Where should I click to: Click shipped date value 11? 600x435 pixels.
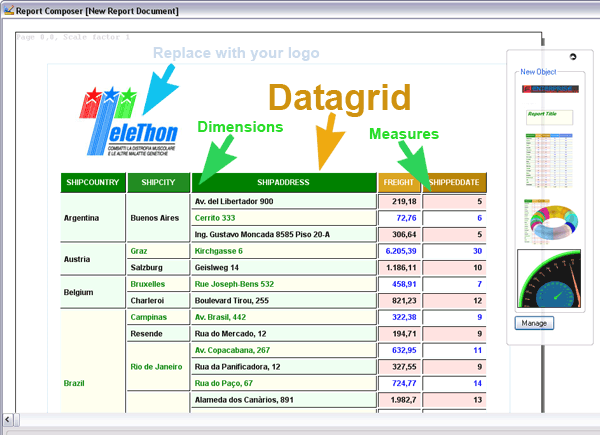(454, 350)
